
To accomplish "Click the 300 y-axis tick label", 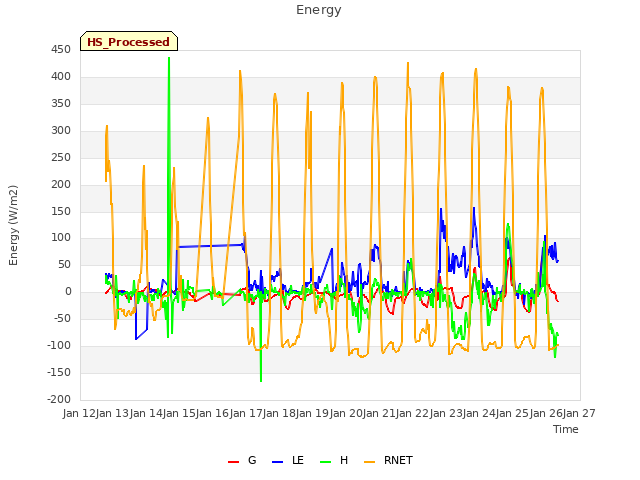I will (x=61, y=131).
